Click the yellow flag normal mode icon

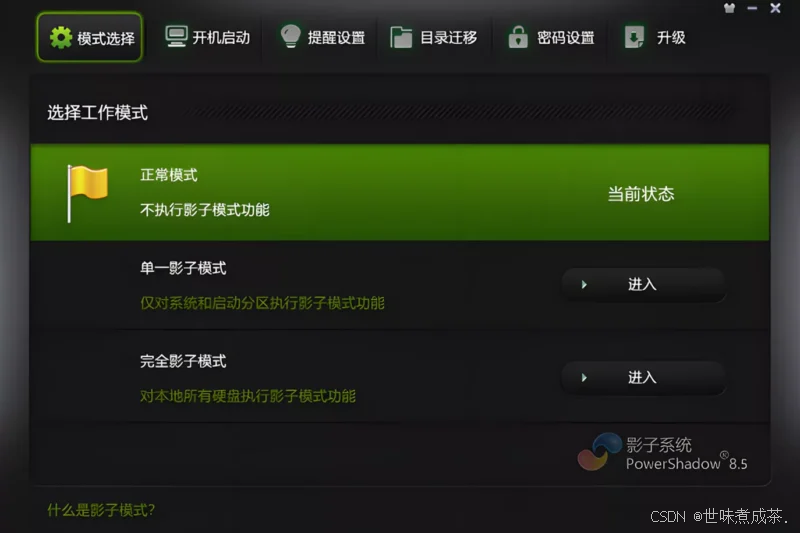tap(87, 193)
